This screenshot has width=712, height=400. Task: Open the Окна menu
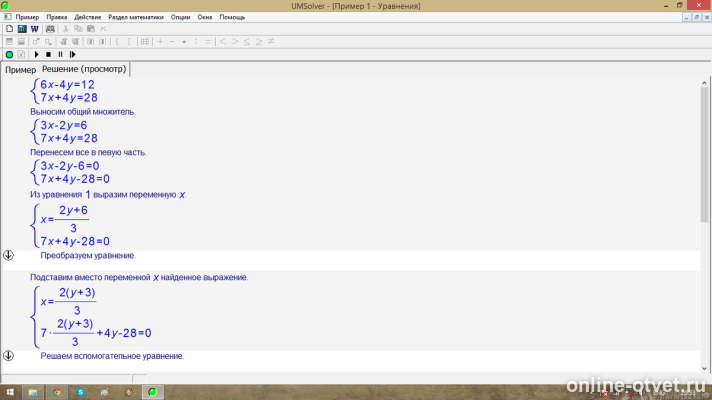pyautogui.click(x=205, y=17)
